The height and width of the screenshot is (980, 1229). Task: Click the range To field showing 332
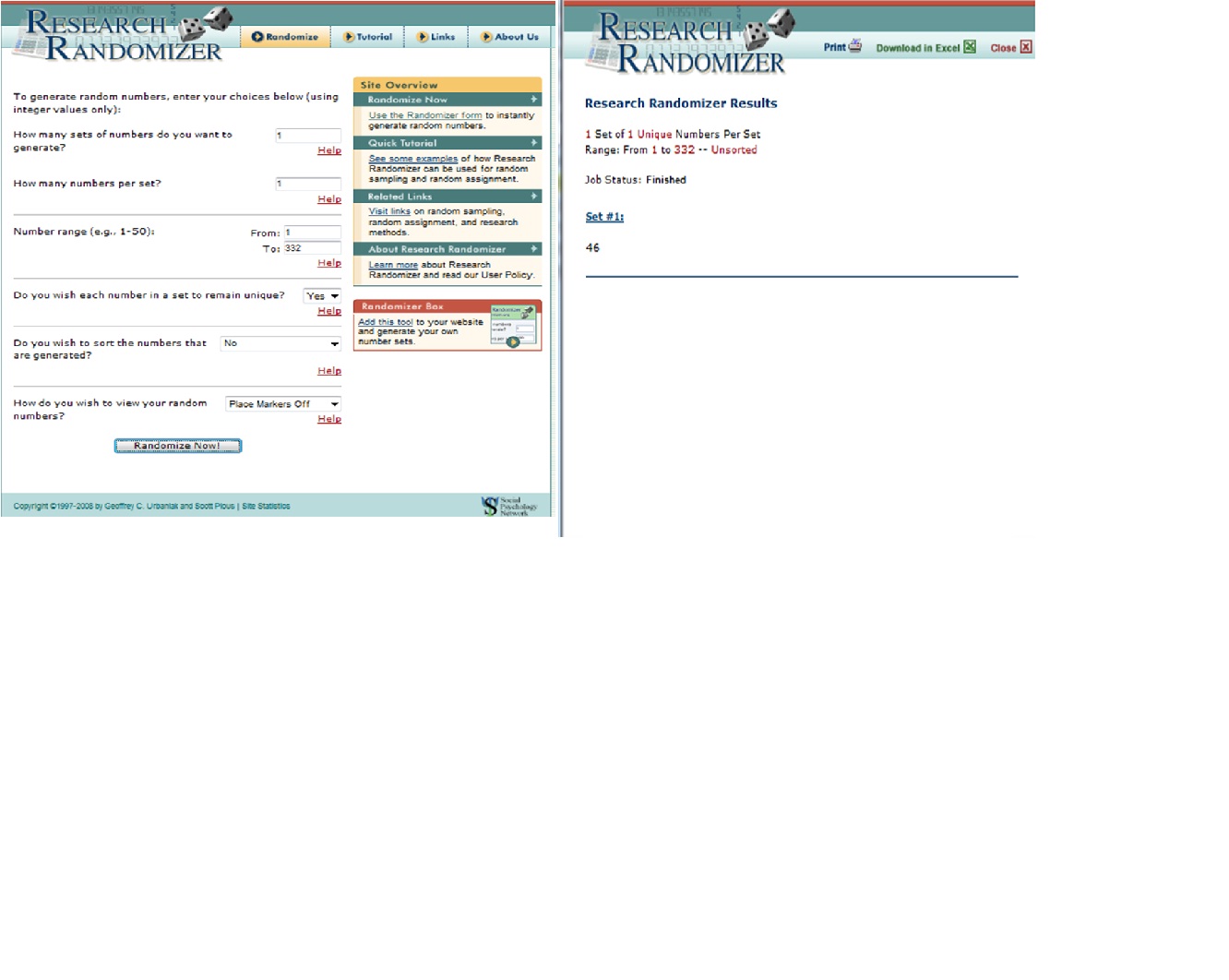coord(312,248)
